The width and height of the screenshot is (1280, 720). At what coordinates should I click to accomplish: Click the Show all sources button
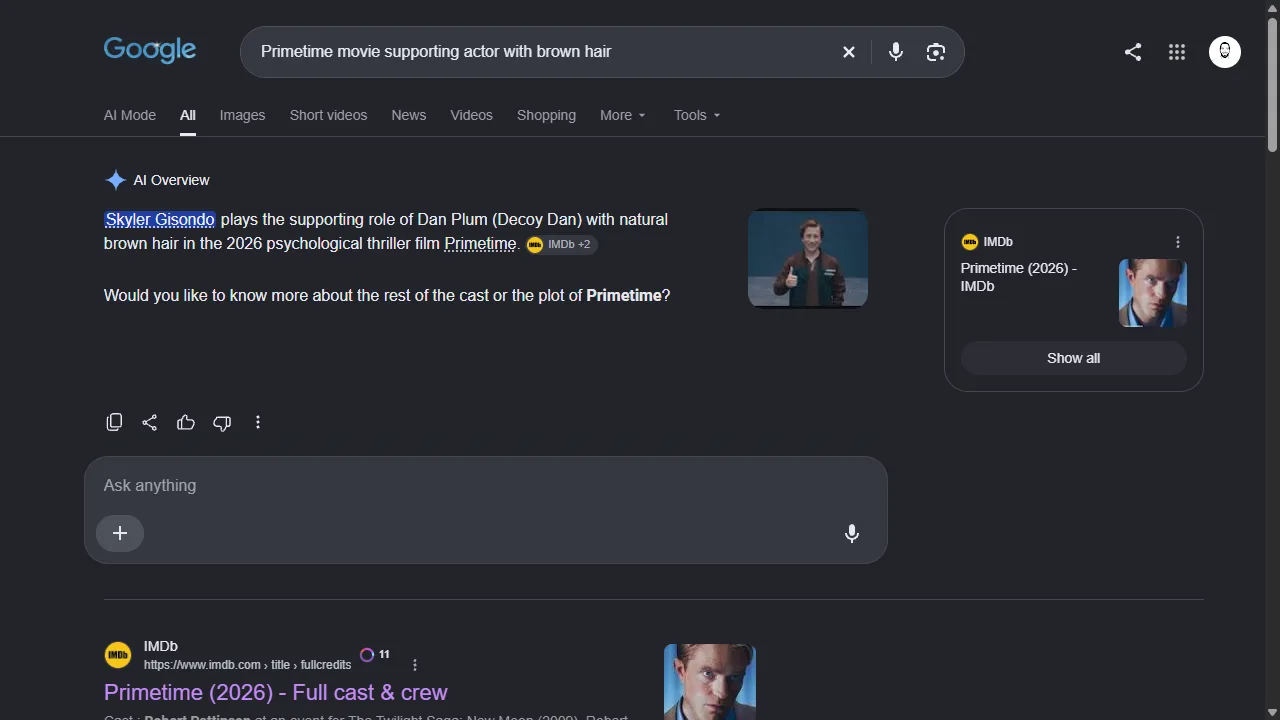1074,358
